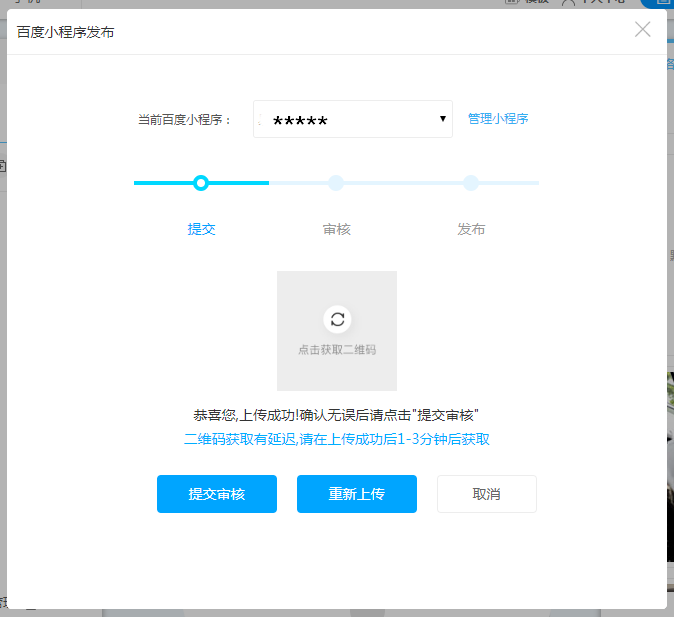Click the refresh icon to load QR code
Viewport: 674px width, 617px height.
tap(337, 319)
